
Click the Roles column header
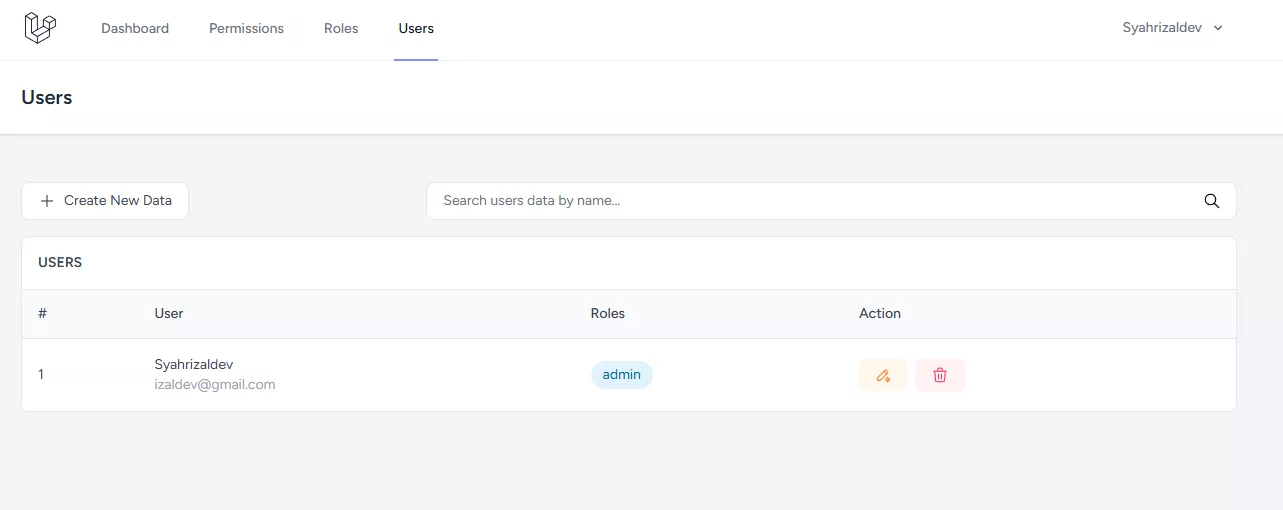607,314
